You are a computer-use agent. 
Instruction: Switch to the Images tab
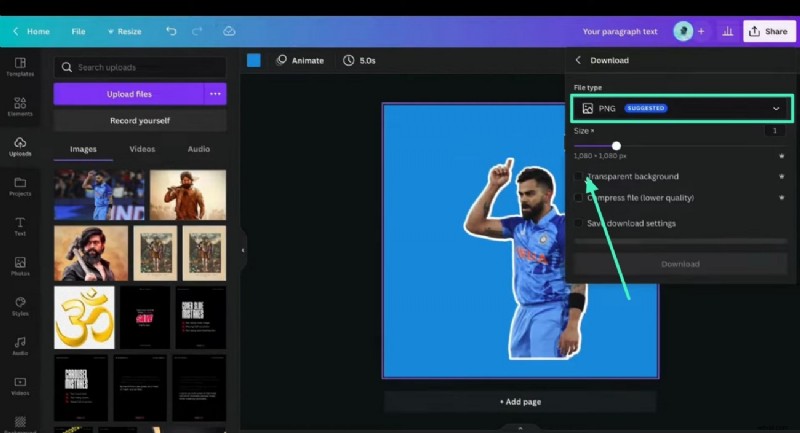tap(83, 149)
